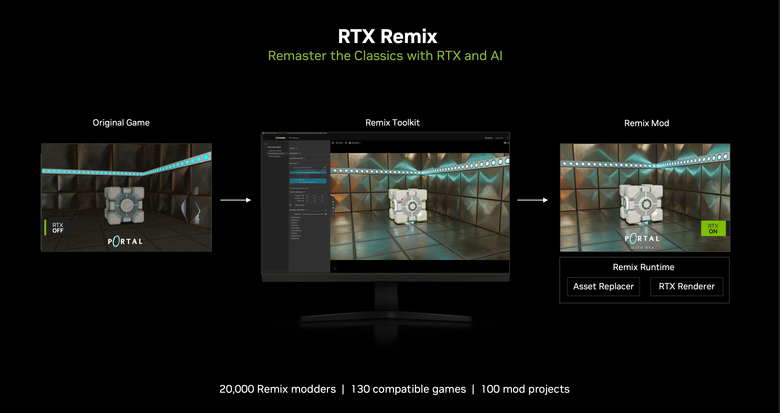The width and height of the screenshot is (780, 413).
Task: Click the '100 mod projects' text
Action: pos(525,389)
